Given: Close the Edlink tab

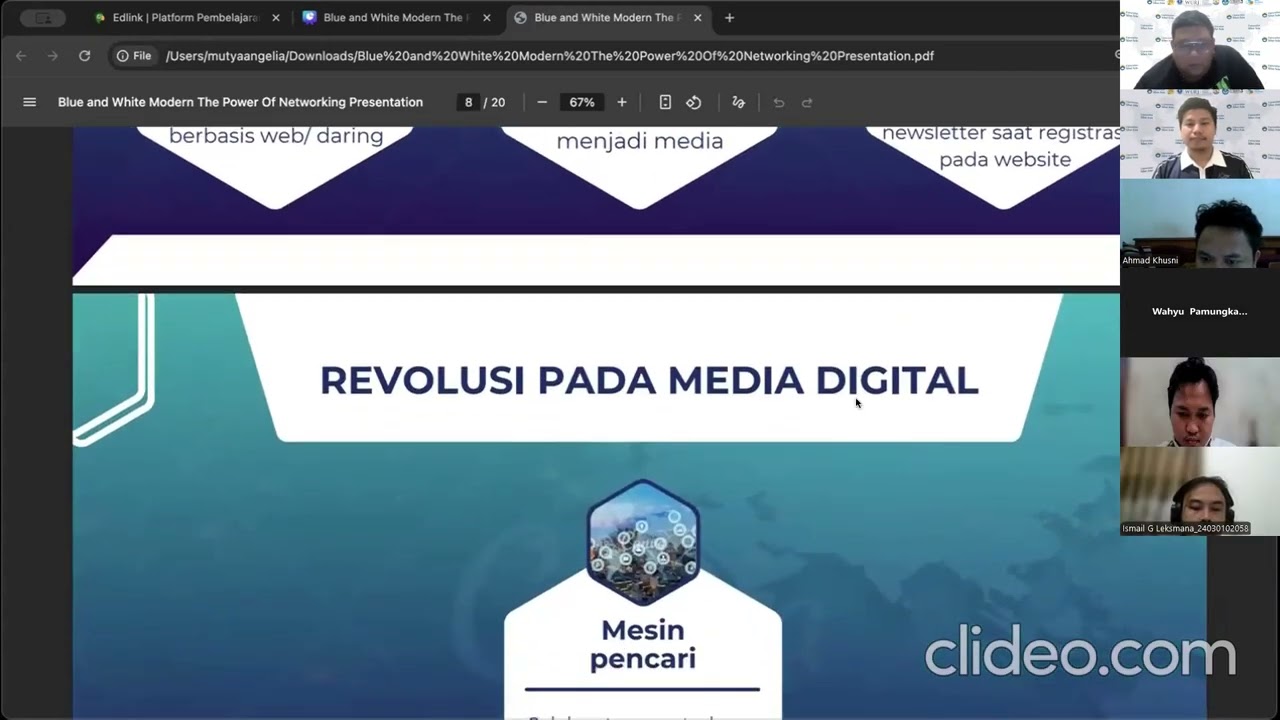Looking at the screenshot, I should [x=276, y=18].
